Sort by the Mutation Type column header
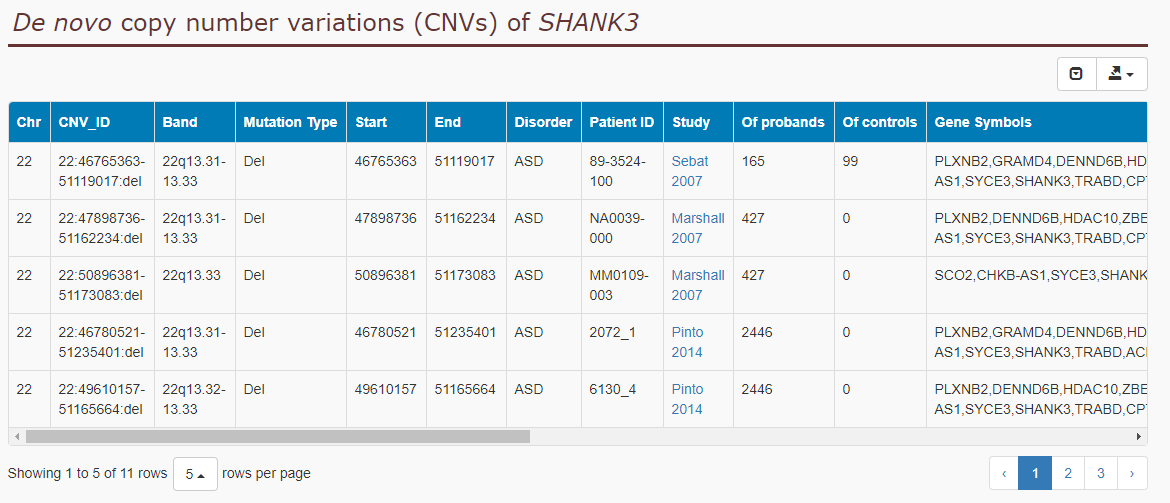 [291, 122]
